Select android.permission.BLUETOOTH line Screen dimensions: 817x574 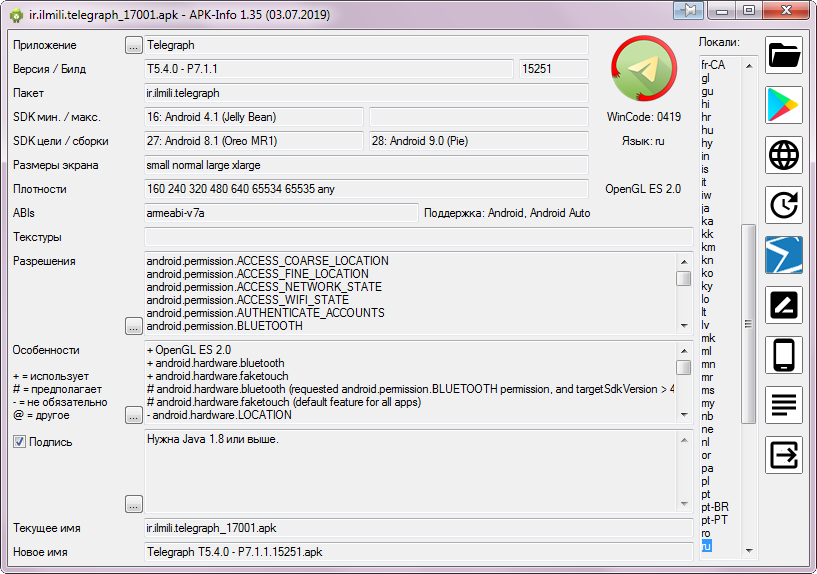[225, 326]
